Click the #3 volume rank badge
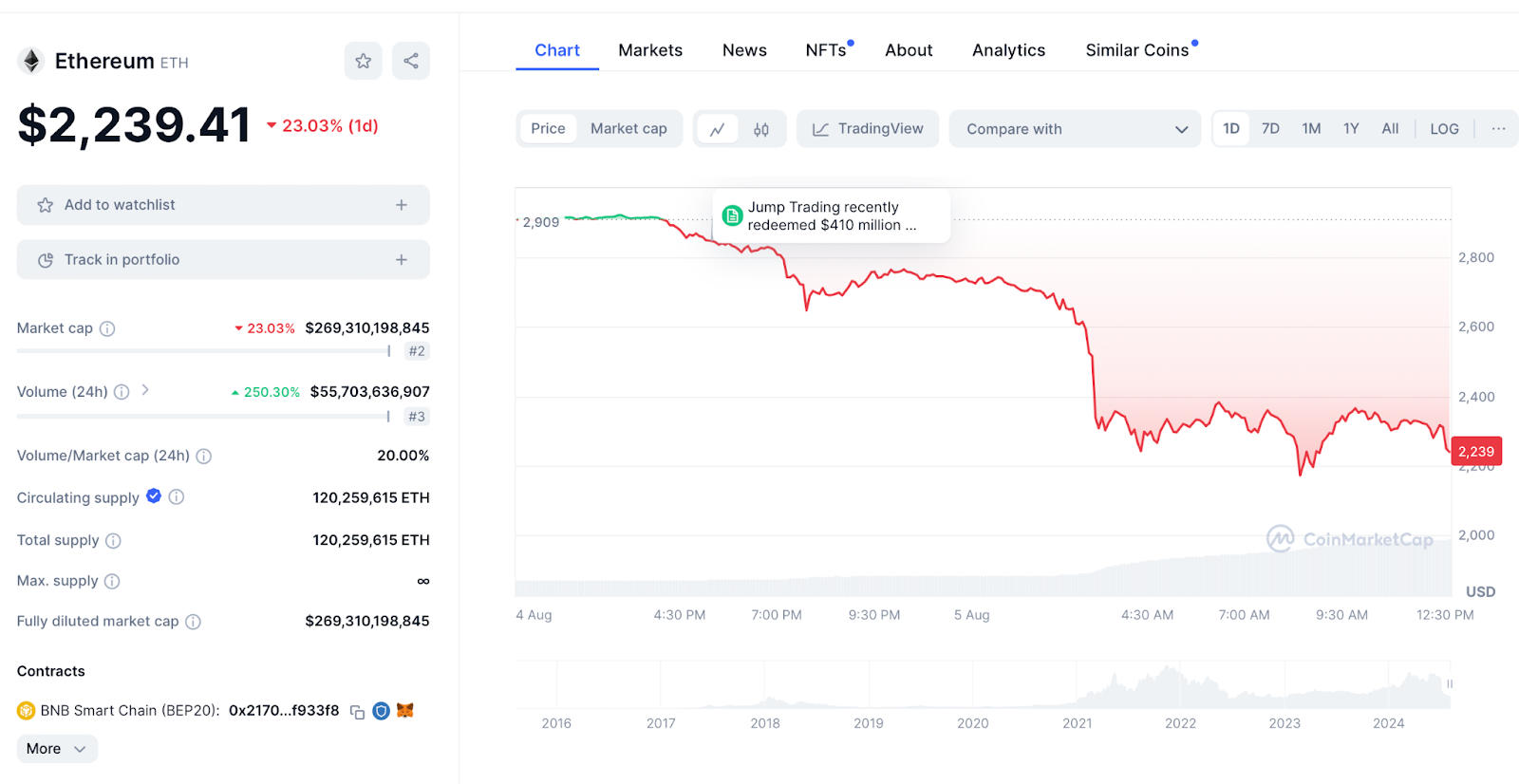 417,417
